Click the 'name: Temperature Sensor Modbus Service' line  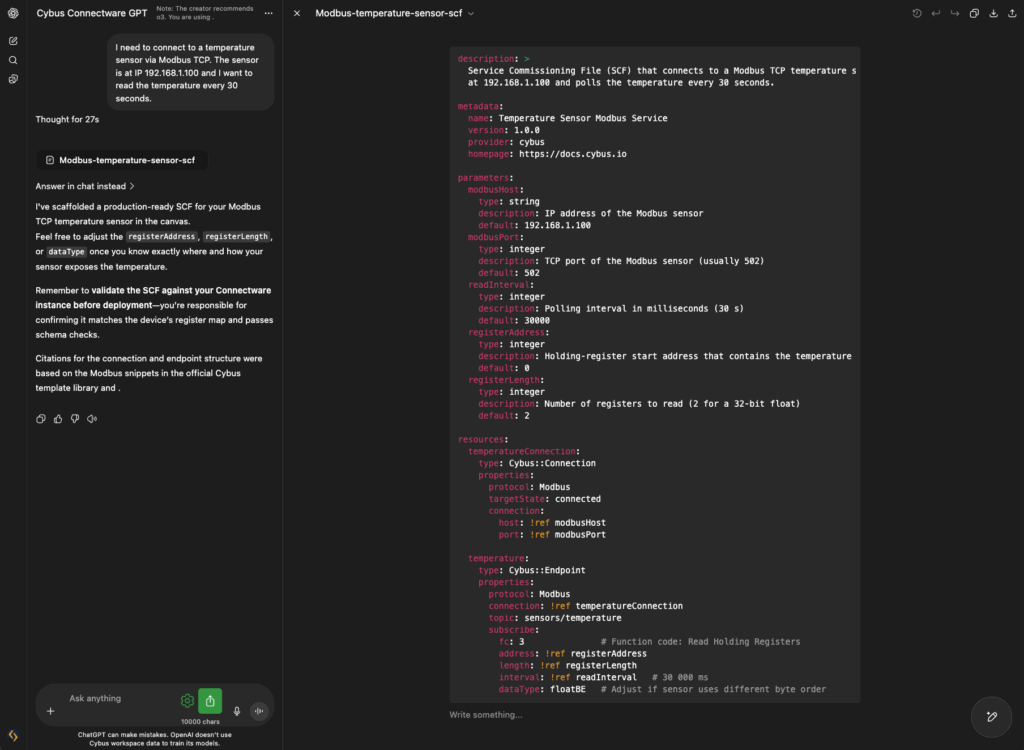(x=568, y=118)
